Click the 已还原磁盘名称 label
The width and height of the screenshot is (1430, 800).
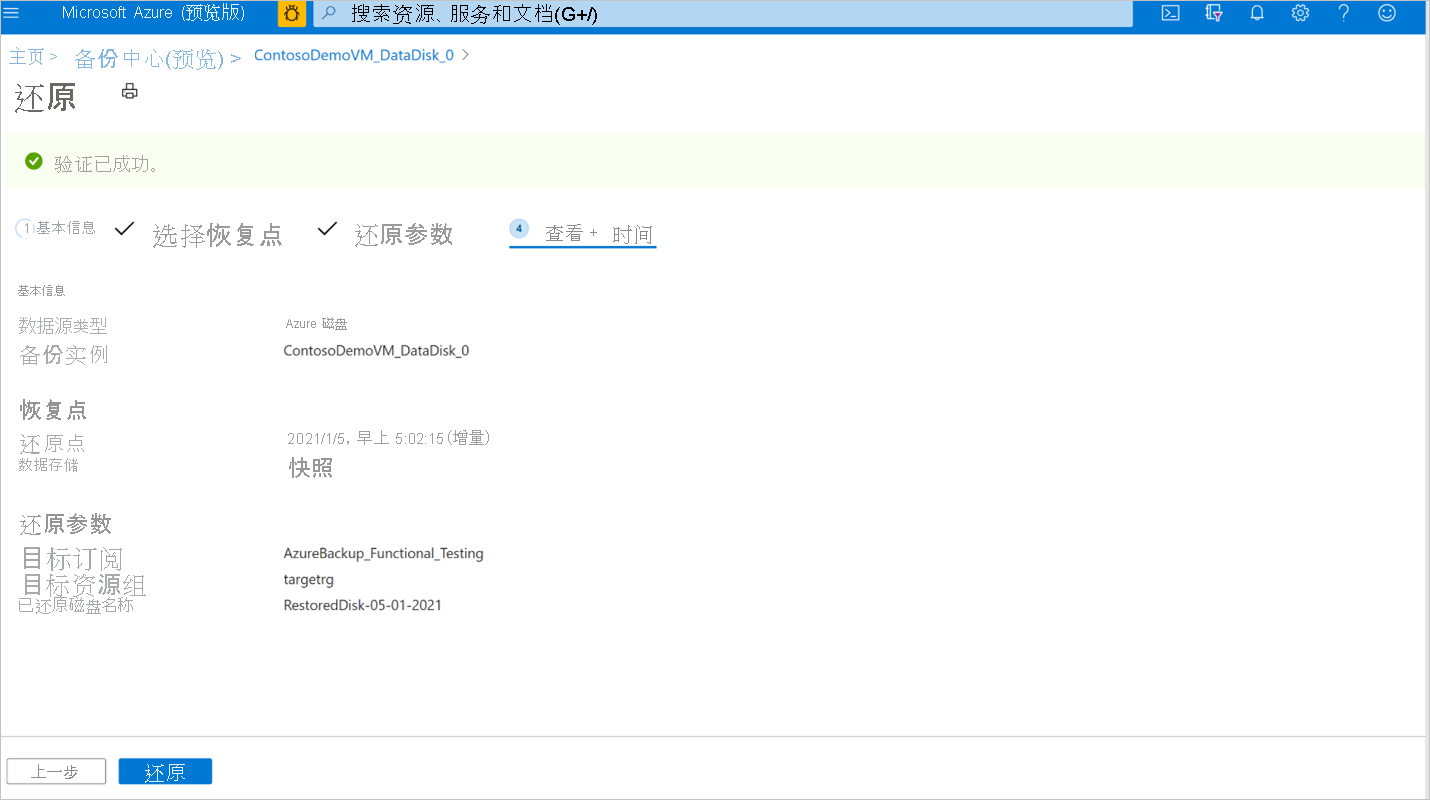76,606
